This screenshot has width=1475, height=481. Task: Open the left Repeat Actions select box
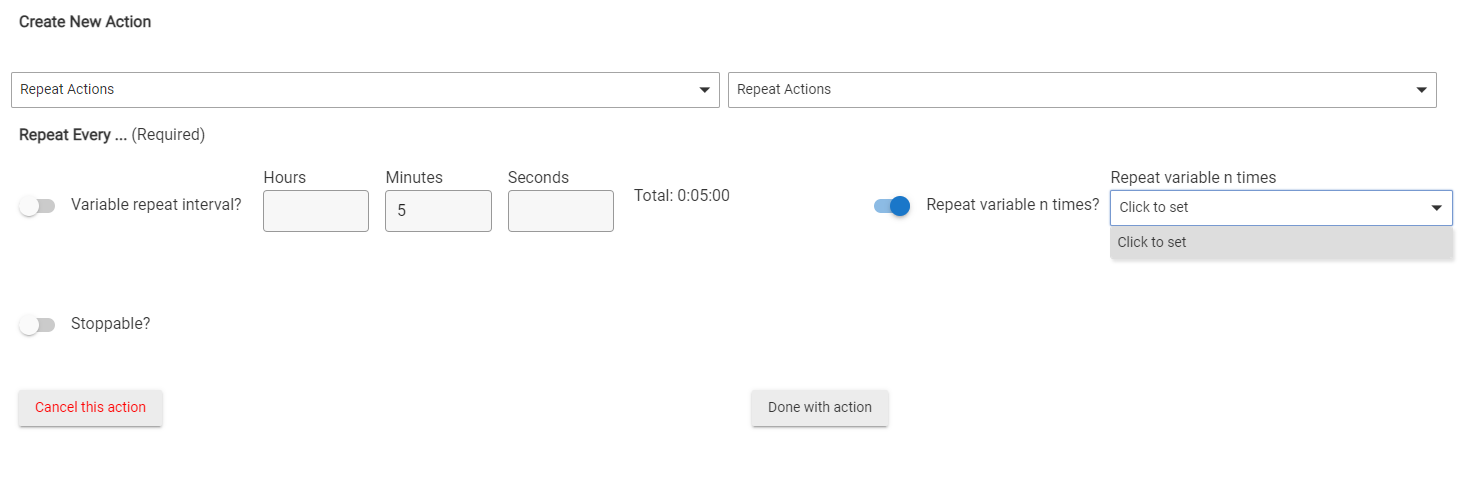point(365,90)
